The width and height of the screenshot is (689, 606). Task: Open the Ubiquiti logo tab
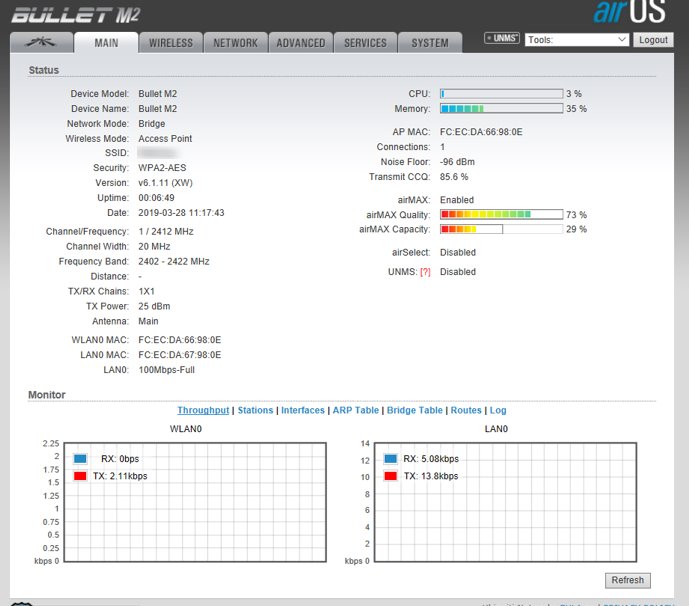(x=41, y=43)
